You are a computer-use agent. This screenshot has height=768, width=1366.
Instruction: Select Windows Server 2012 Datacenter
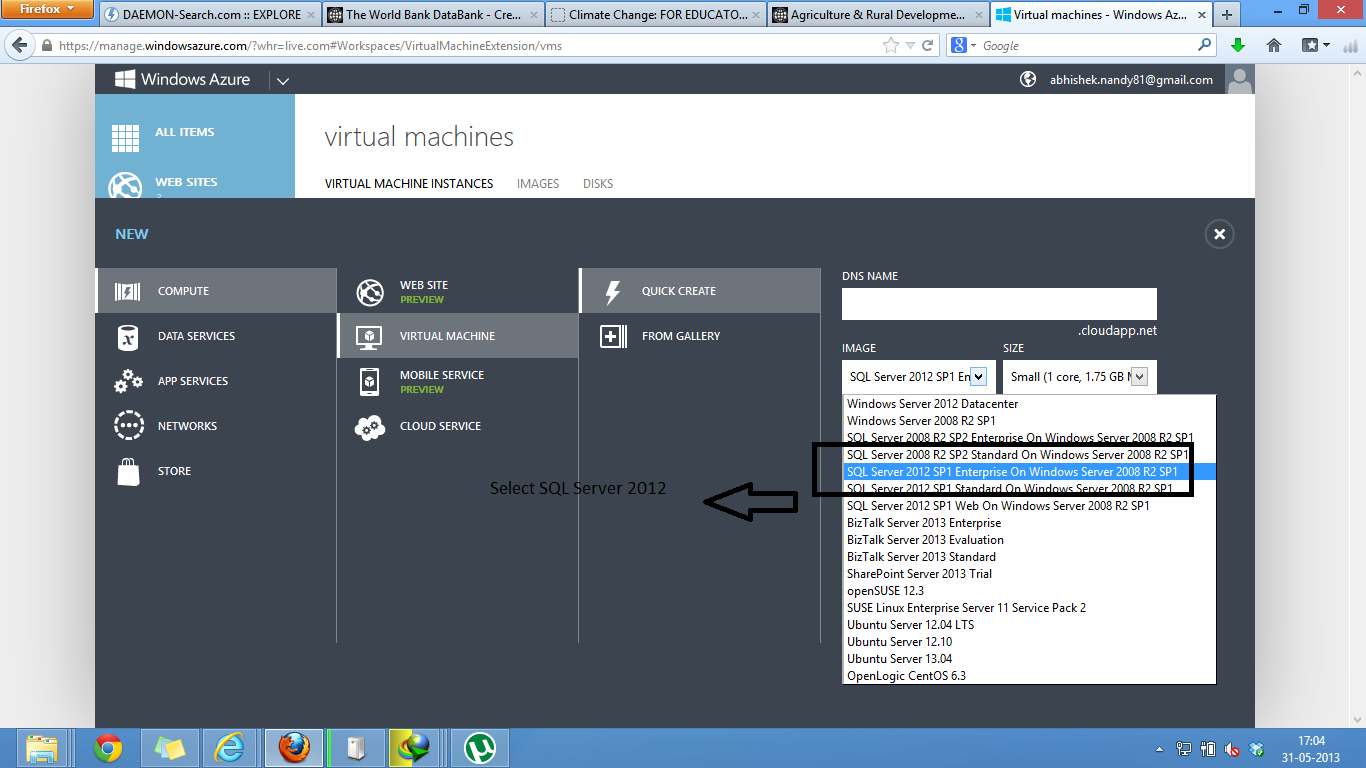click(x=1029, y=404)
